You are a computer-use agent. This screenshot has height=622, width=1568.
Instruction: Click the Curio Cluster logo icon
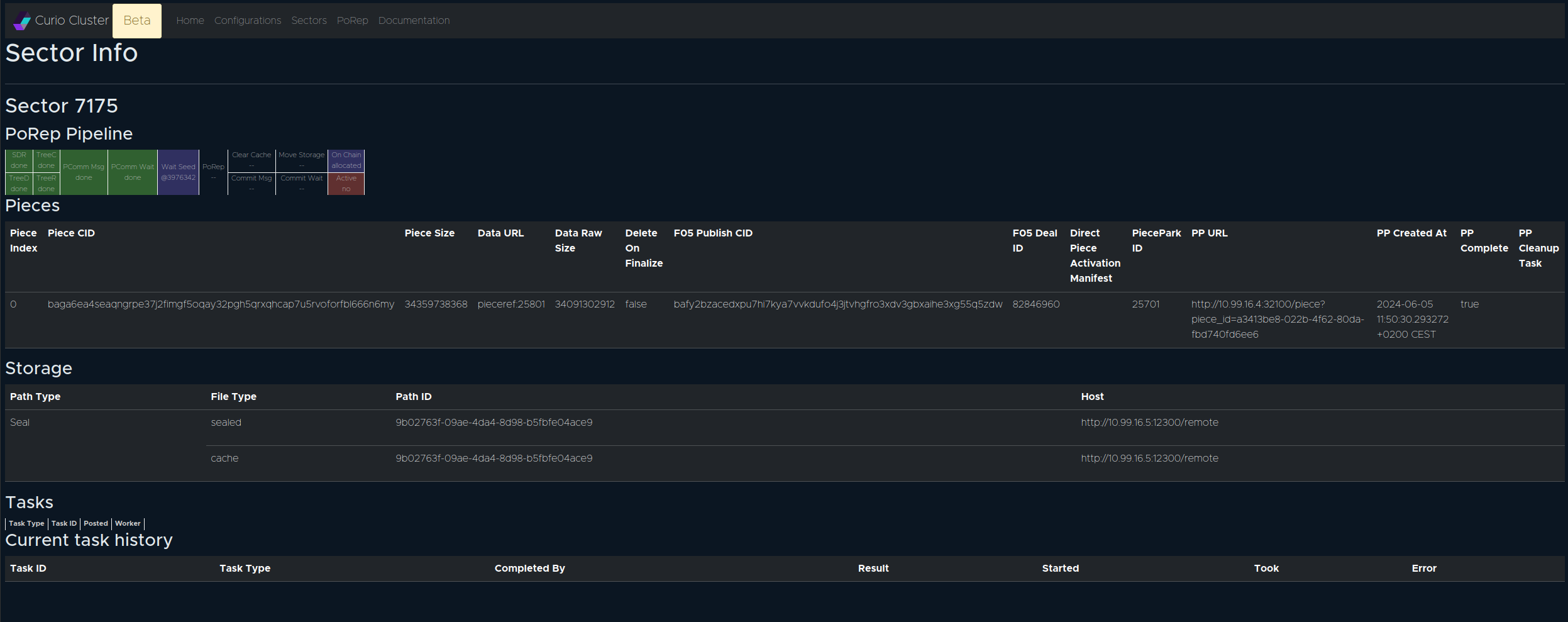point(22,21)
